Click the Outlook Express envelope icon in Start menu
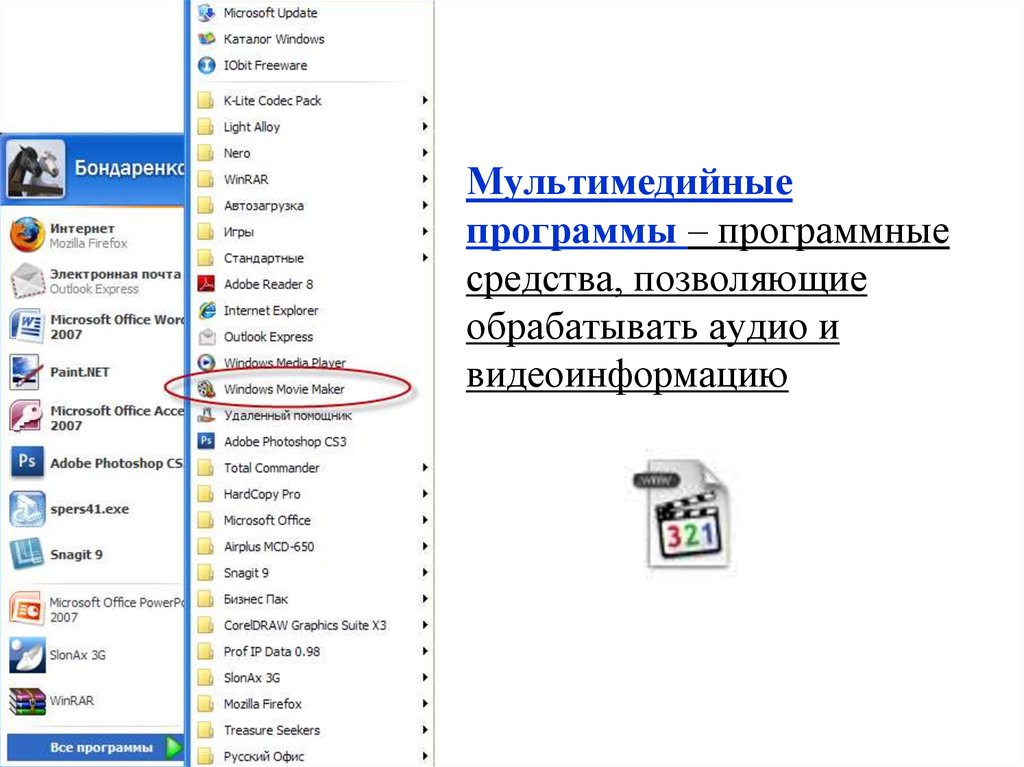Image resolution: width=1024 pixels, height=767 pixels. (x=27, y=281)
